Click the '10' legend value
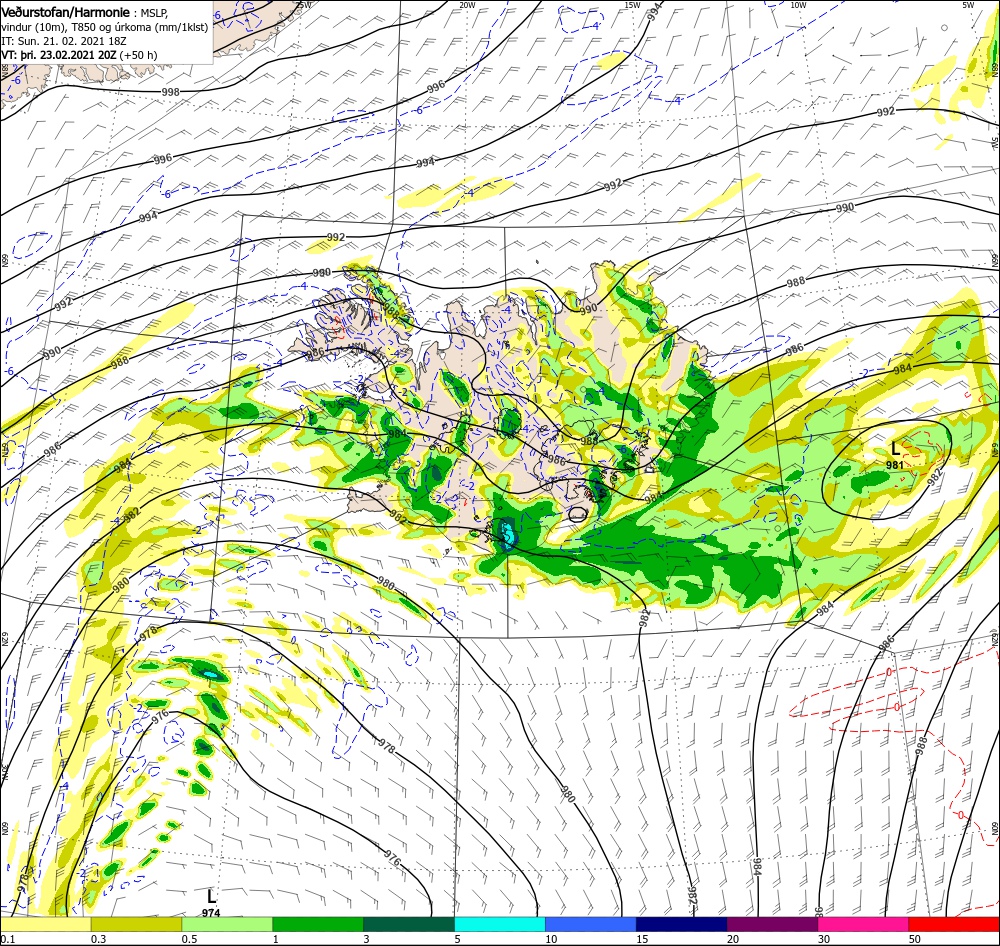 (x=551, y=939)
